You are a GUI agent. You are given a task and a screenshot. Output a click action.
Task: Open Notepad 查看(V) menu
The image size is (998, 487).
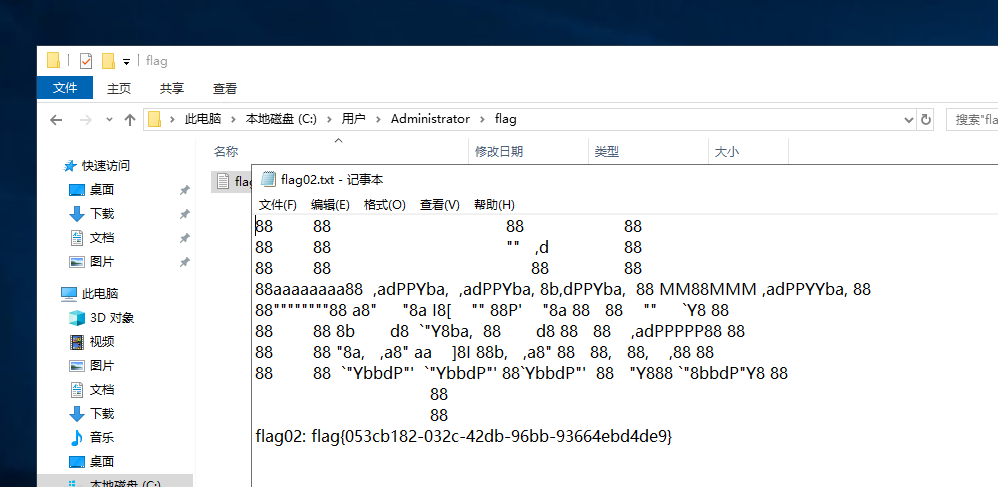(x=440, y=204)
